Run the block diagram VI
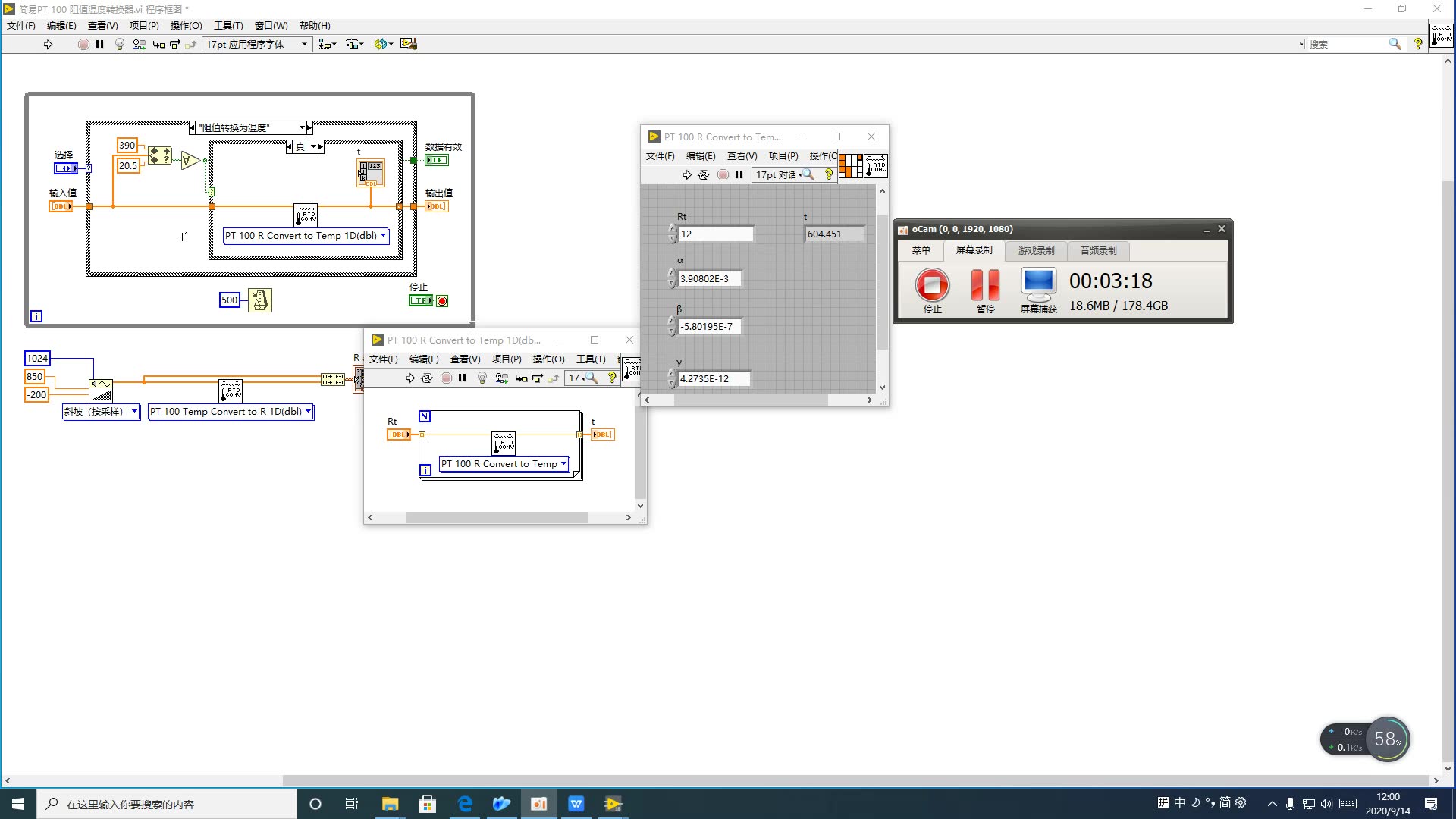Viewport: 1456px width, 819px height. coord(48,44)
